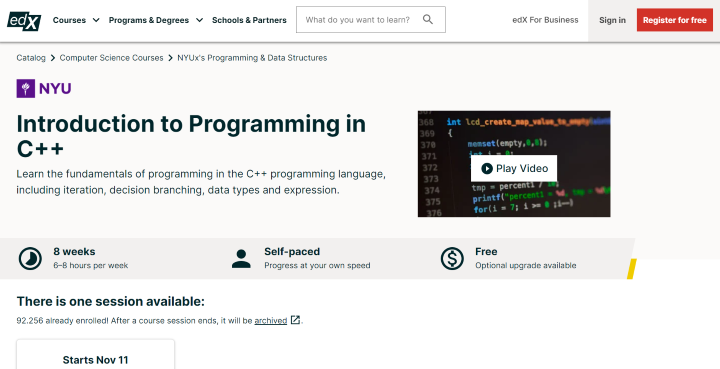Image resolution: width=720 pixels, height=369 pixels.
Task: Expand the Courses dropdown chevron
Action: tap(96, 20)
